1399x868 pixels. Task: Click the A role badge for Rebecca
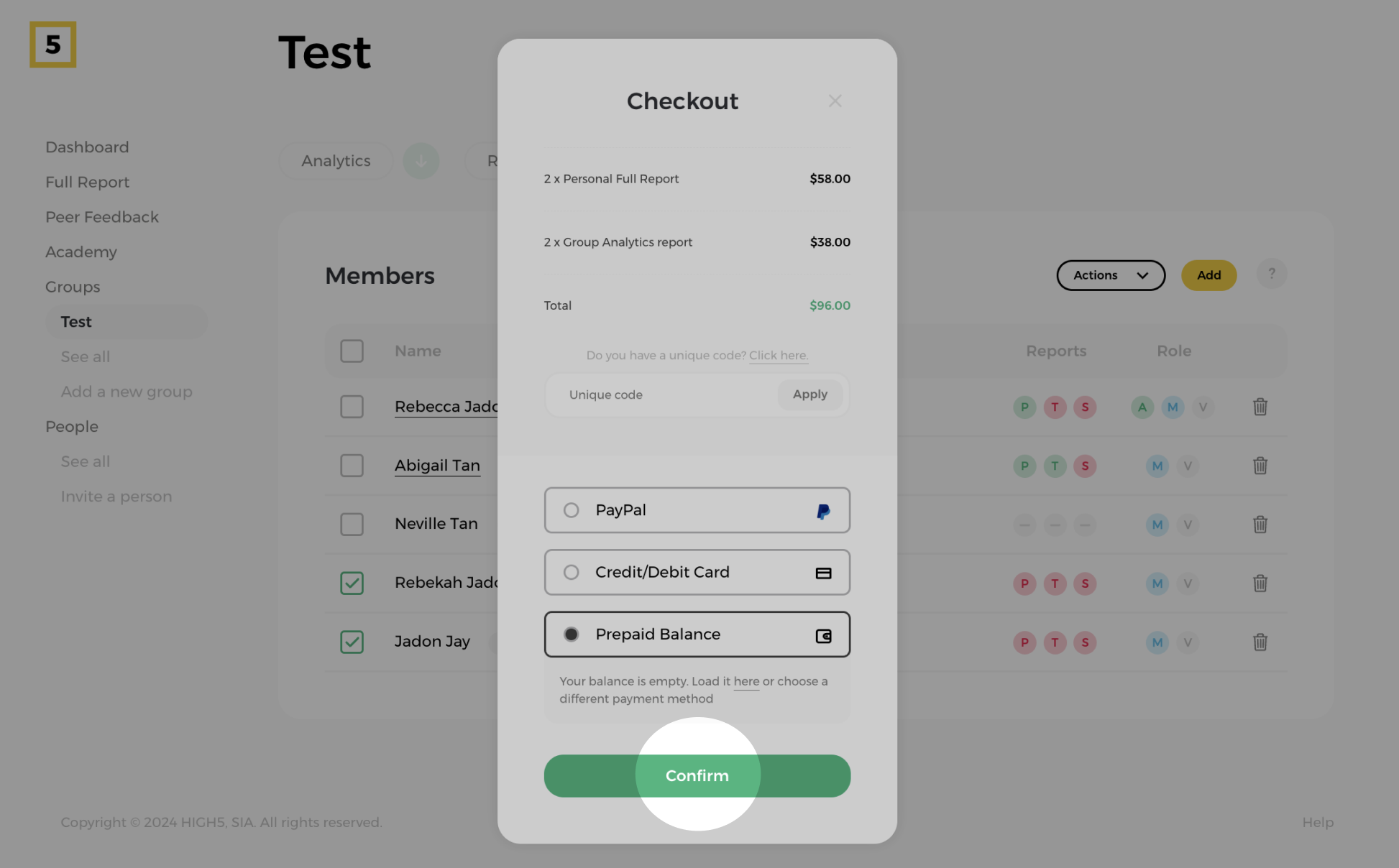coord(1142,407)
